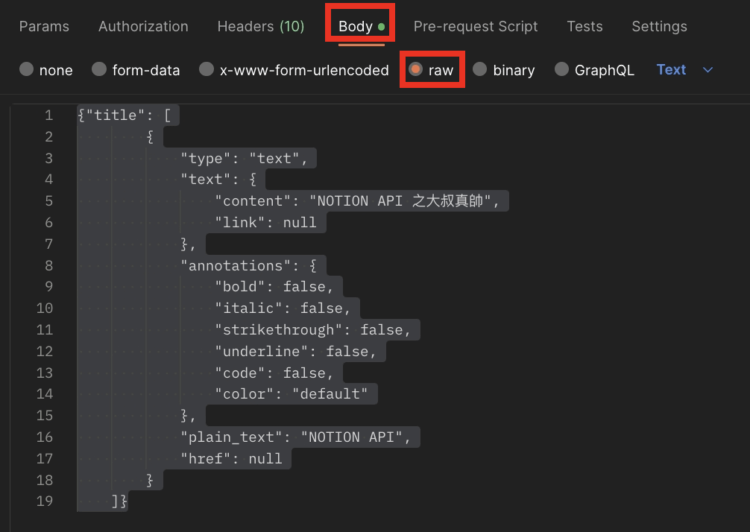The image size is (750, 532).
Task: Click the "annotations" line in the editor
Action: [x=248, y=266]
